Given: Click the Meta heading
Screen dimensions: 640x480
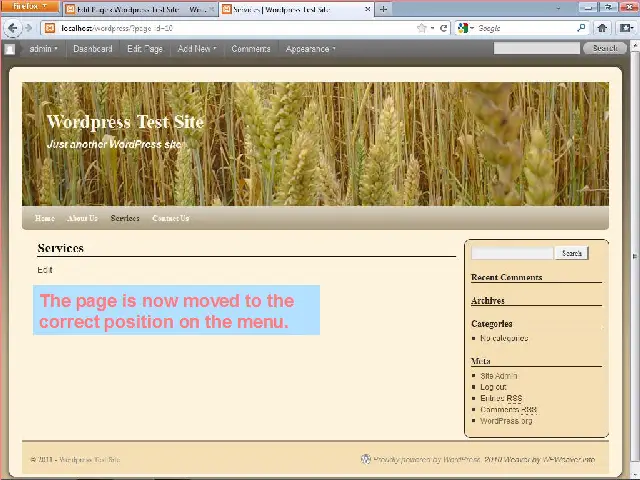Looking at the screenshot, I should point(480,361).
